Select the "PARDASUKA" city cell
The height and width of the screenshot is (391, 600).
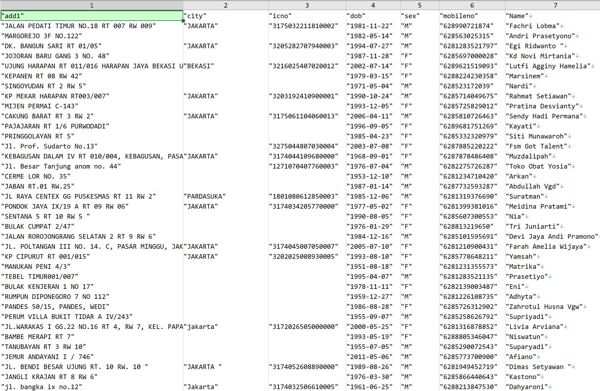226,196
